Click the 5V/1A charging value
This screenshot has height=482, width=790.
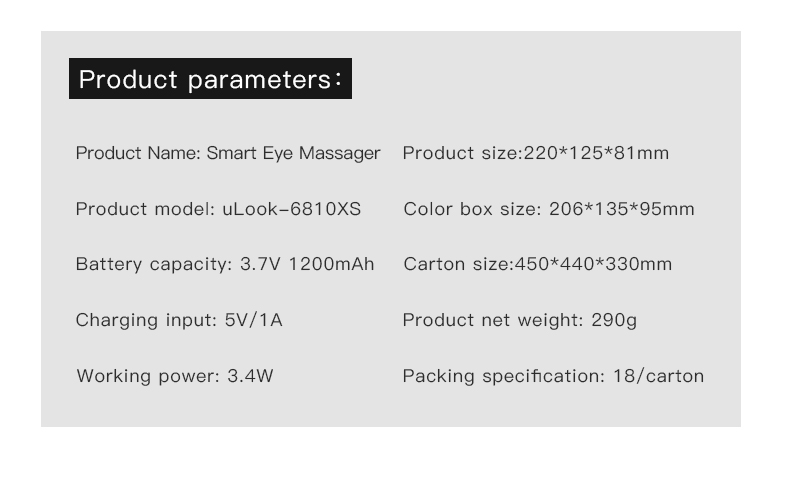tap(253, 320)
